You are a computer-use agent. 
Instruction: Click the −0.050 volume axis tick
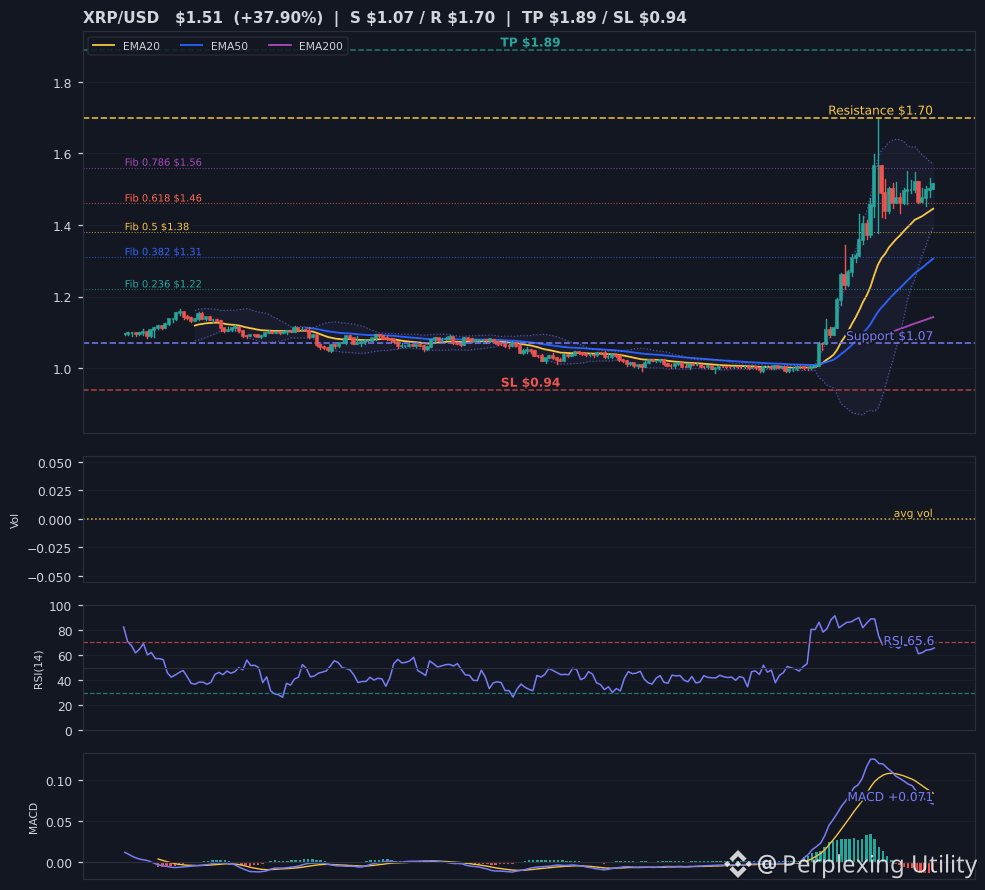(50, 577)
